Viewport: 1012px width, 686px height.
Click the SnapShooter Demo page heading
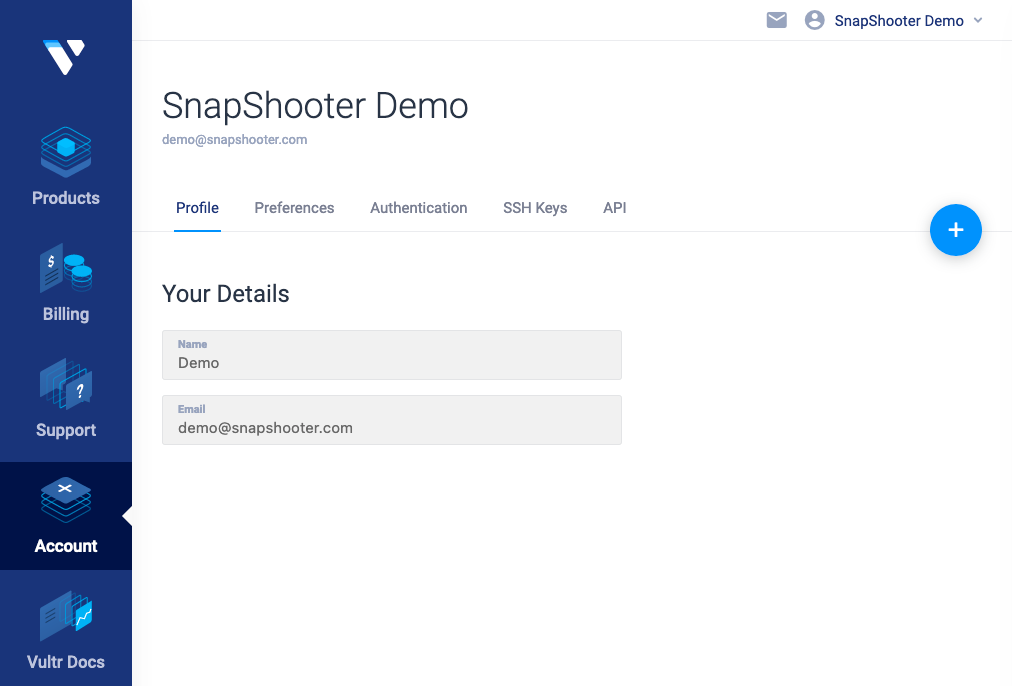tap(315, 106)
